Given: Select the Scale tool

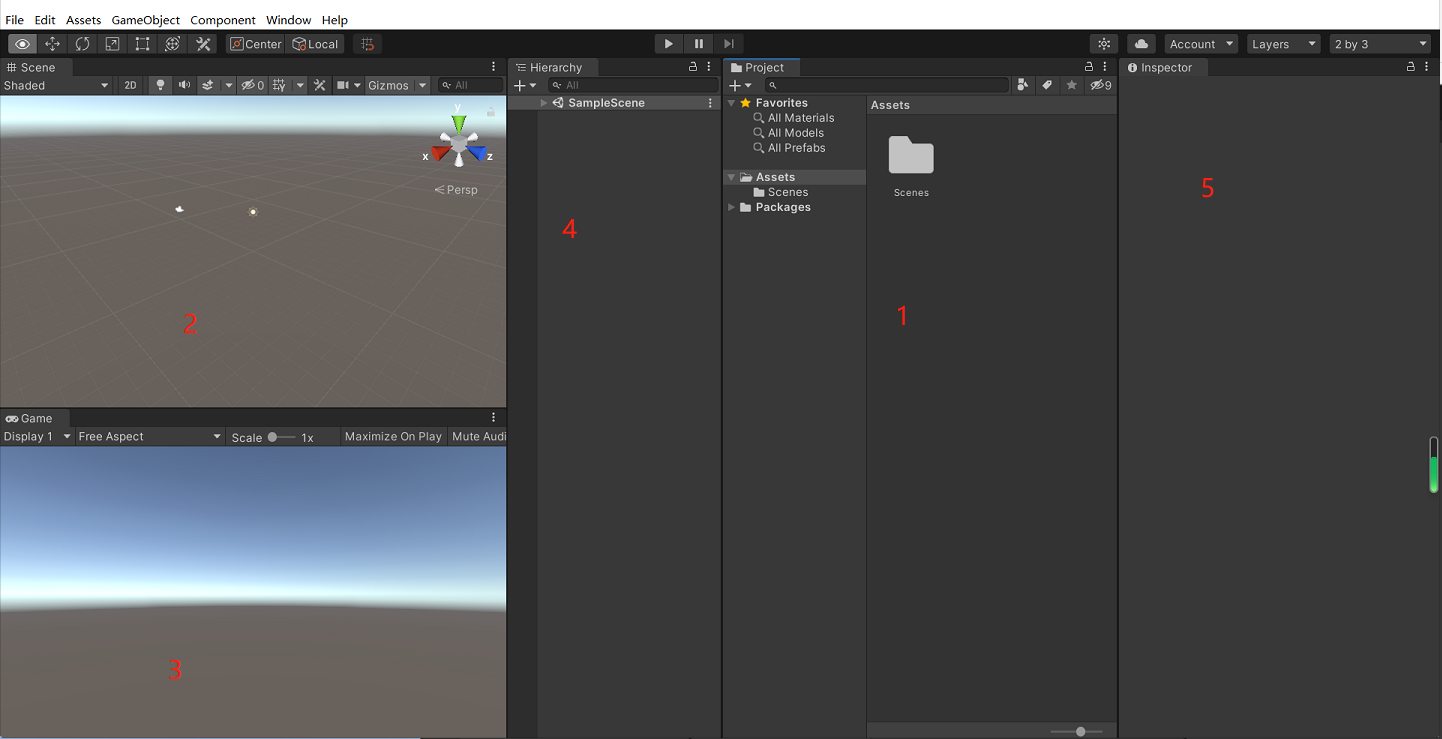Looking at the screenshot, I should pyautogui.click(x=112, y=44).
